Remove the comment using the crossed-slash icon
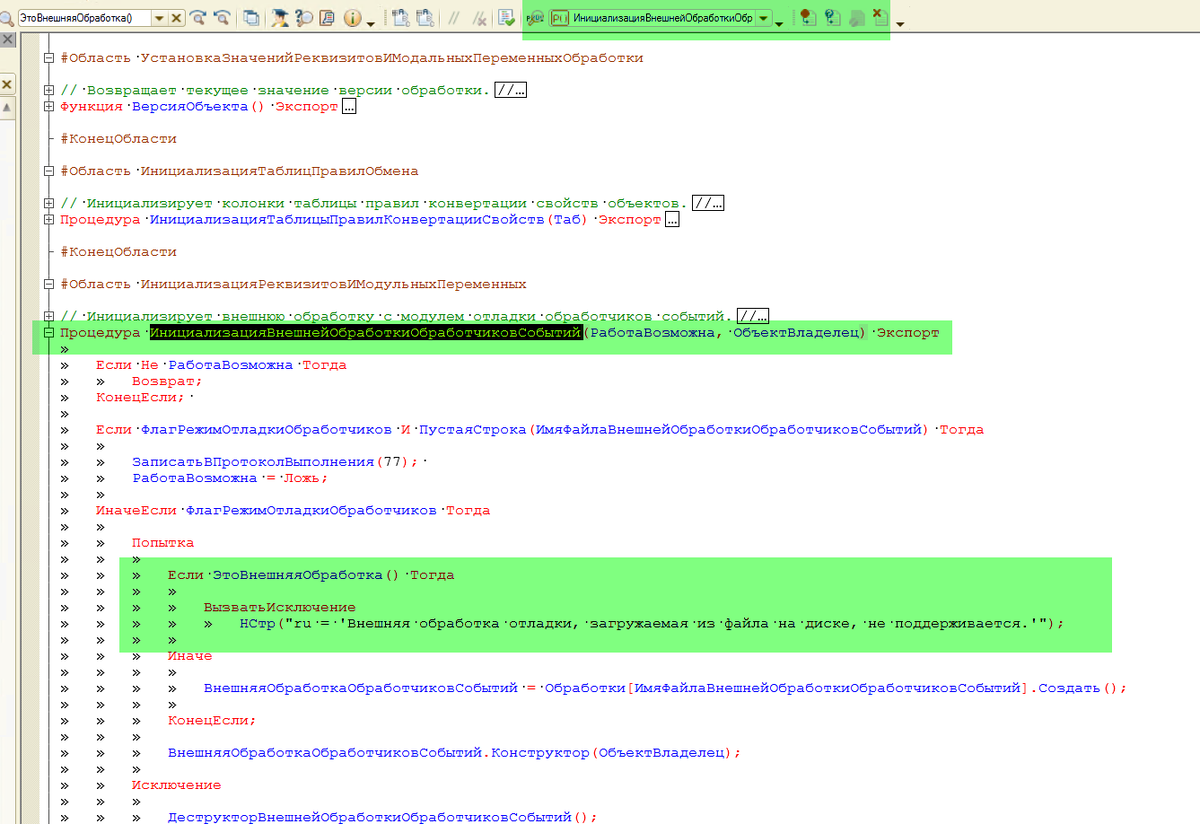The width and height of the screenshot is (1200, 824). 478,18
